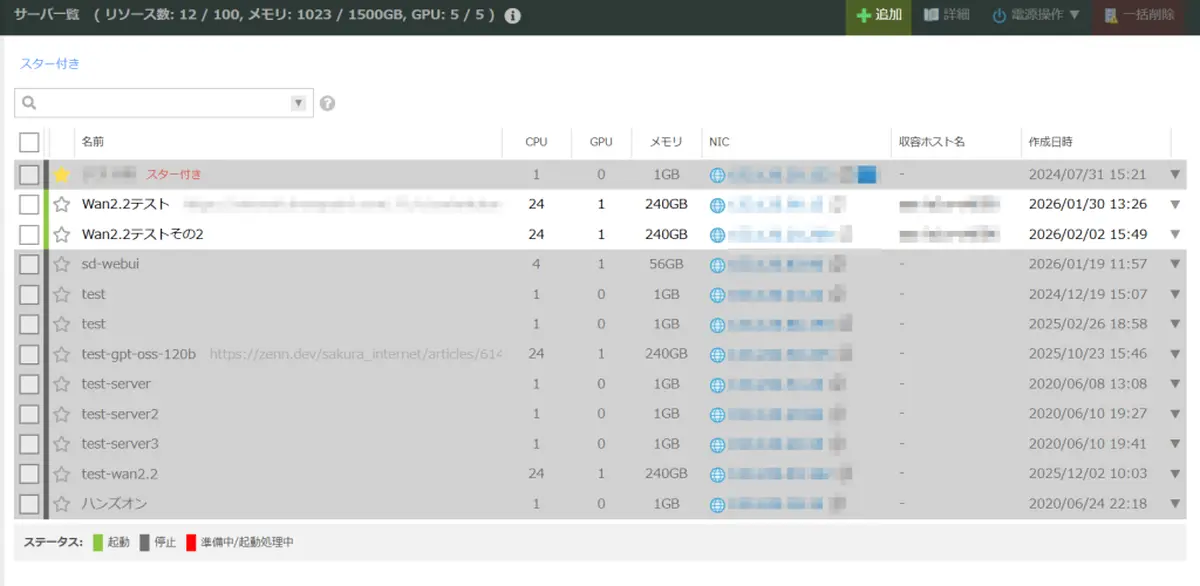
Task: Click the magnifier icon in the search field
Action: 29,103
